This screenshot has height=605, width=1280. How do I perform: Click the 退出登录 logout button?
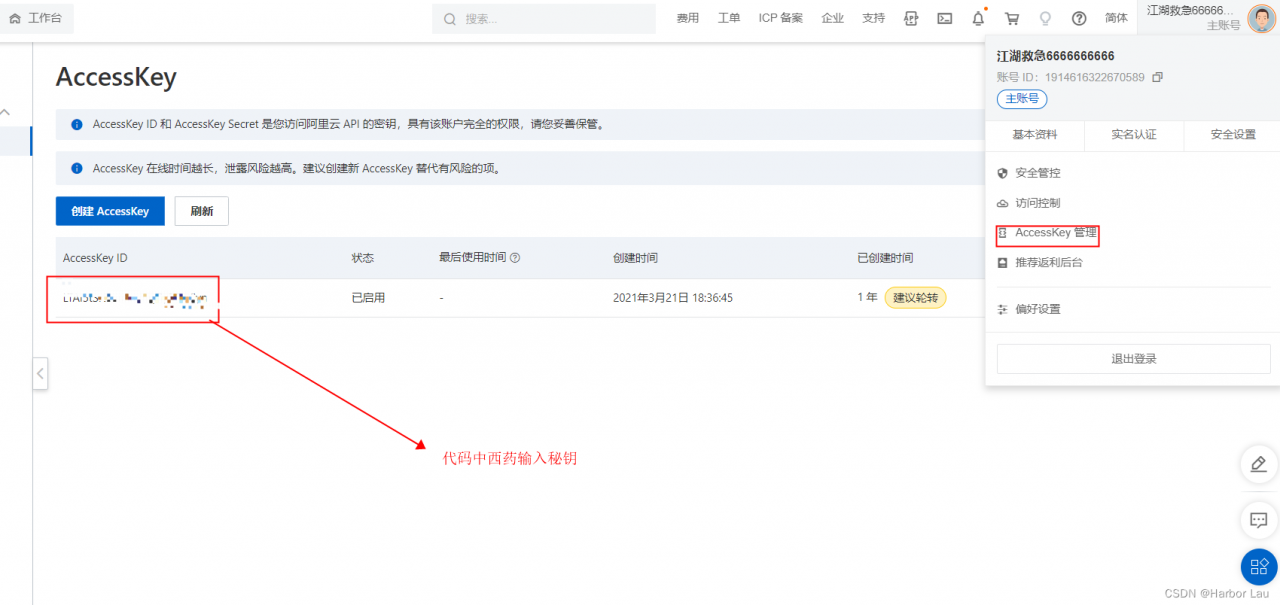1134,359
